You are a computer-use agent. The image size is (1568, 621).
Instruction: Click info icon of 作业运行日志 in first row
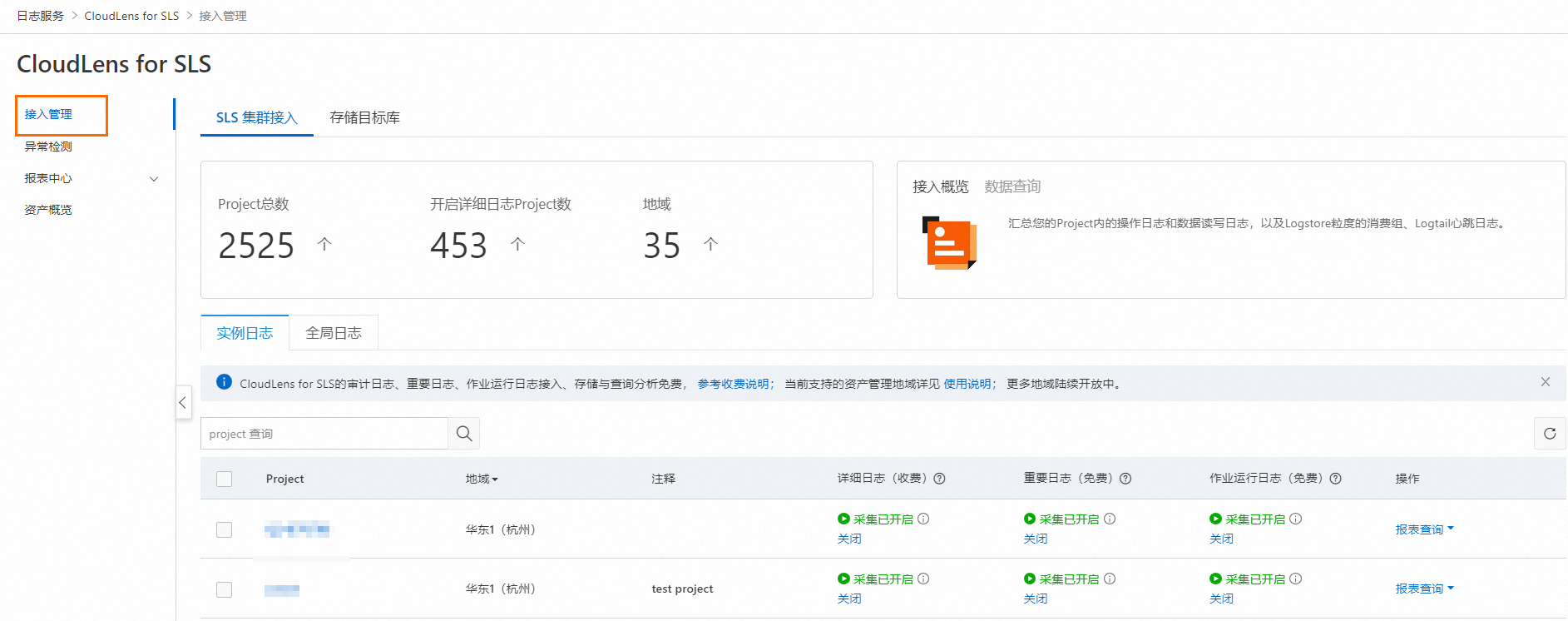pos(1296,519)
